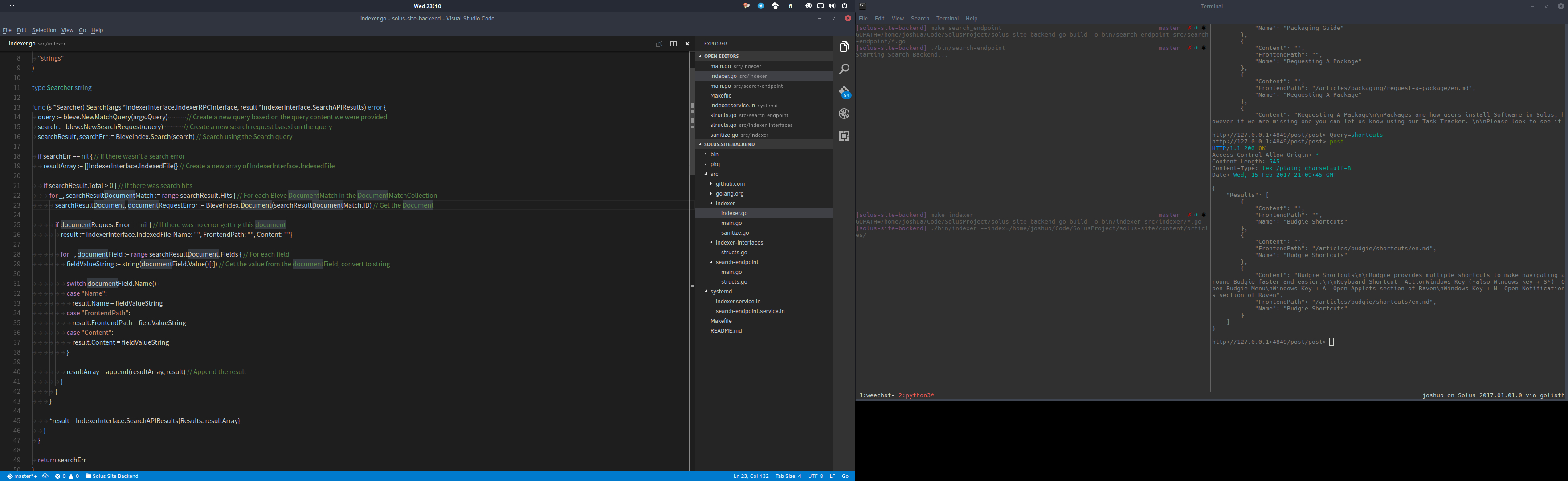The height and width of the screenshot is (481, 1568).
Task: Click the display icon in top panel
Action: 820,6
